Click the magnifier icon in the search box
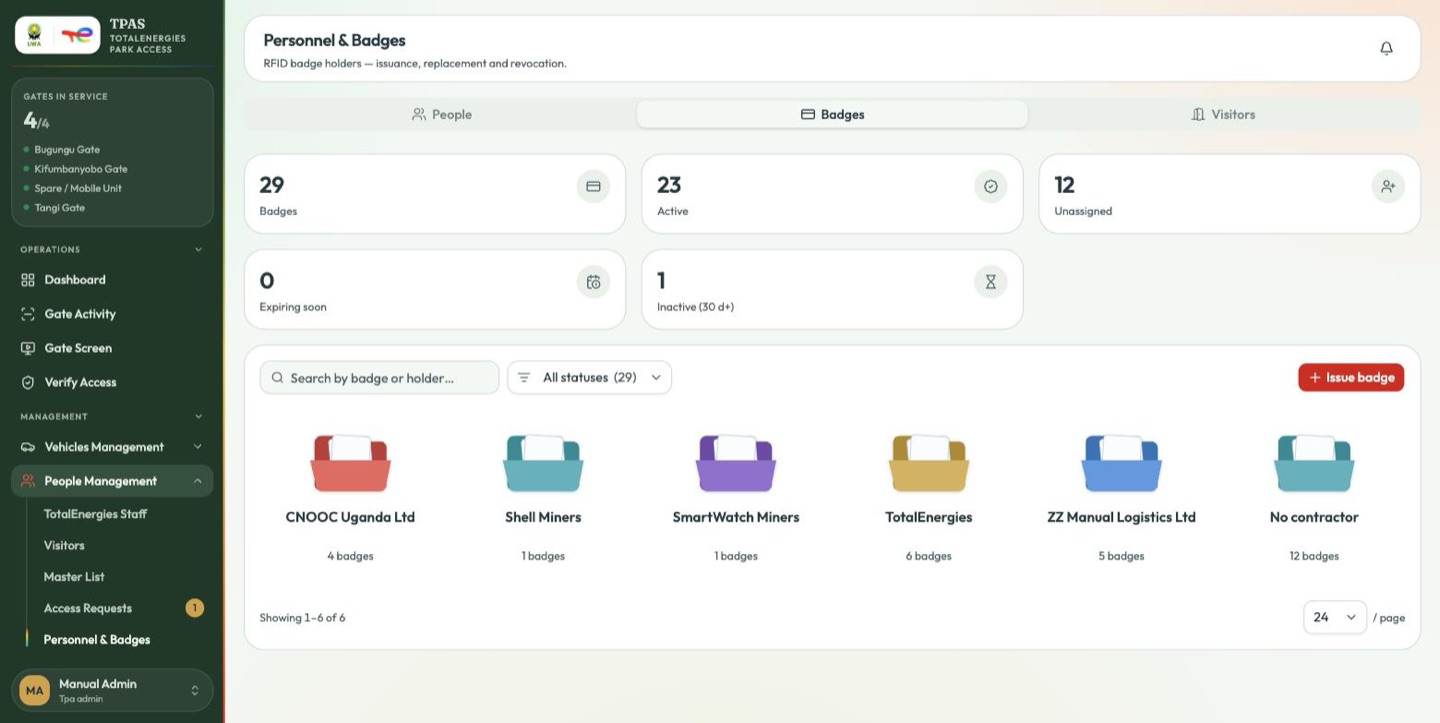Screen dimensions: 1440x723 point(278,378)
